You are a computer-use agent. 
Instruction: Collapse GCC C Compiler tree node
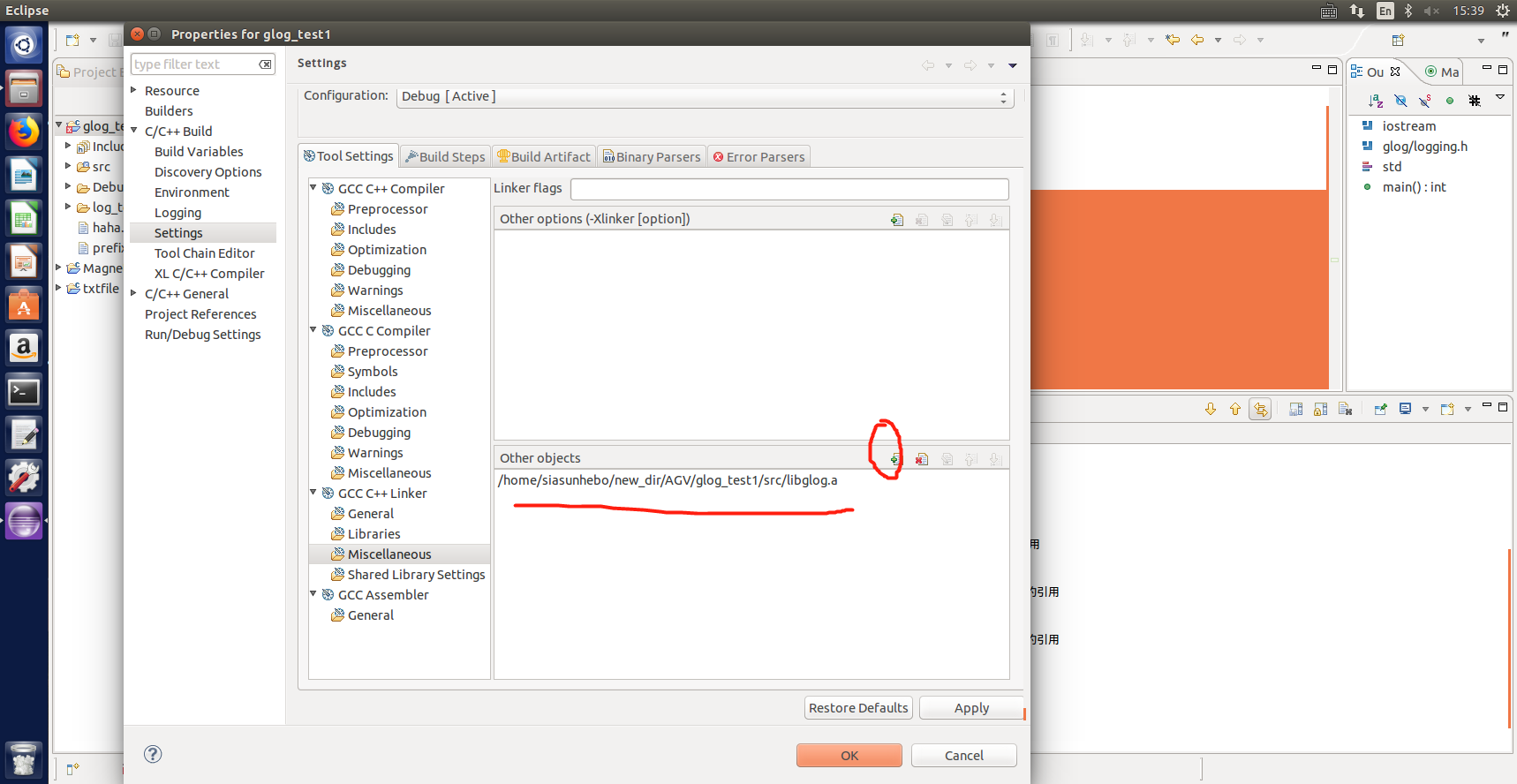[x=313, y=330]
